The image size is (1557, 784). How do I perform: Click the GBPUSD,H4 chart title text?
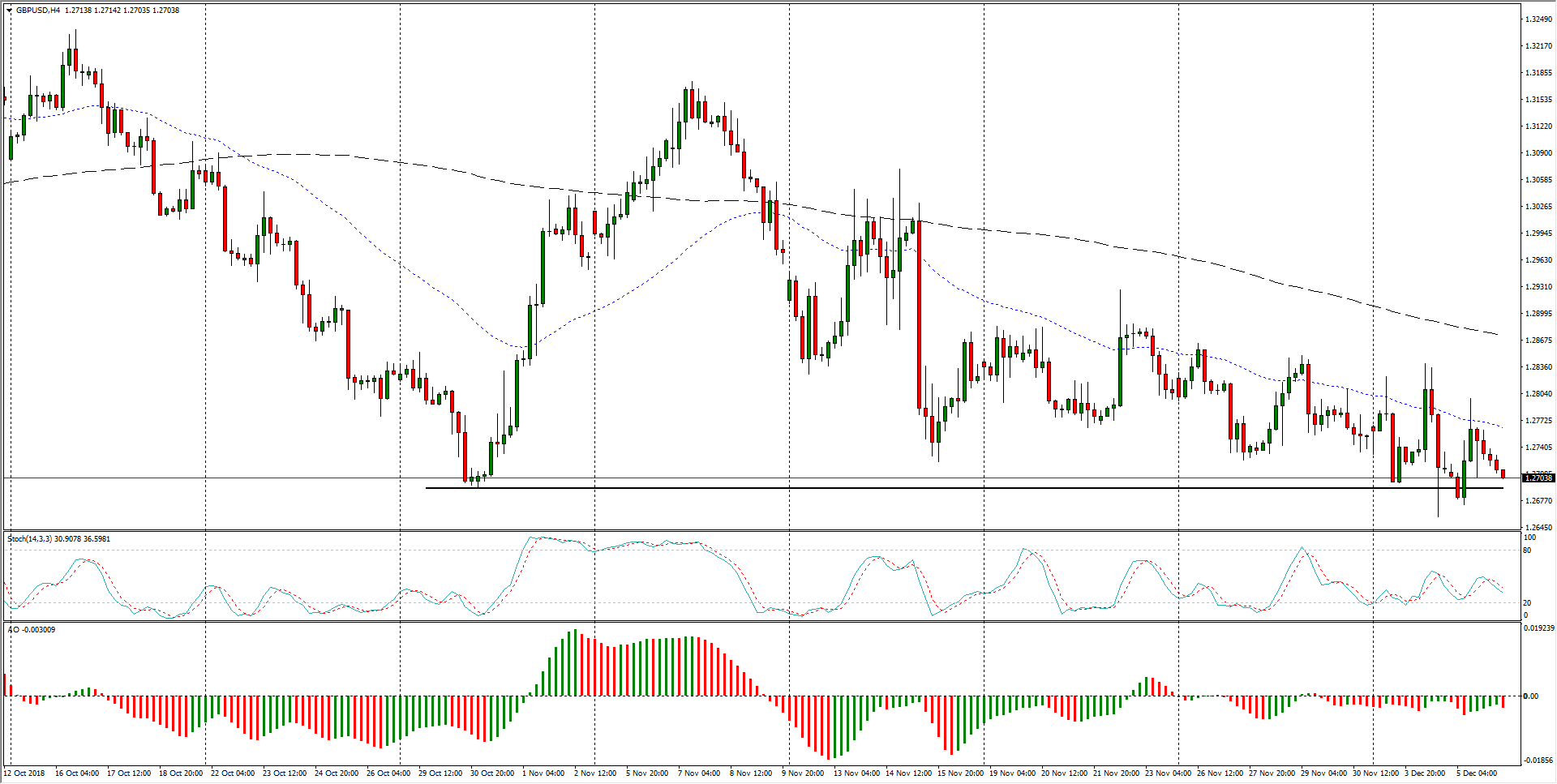pos(38,11)
